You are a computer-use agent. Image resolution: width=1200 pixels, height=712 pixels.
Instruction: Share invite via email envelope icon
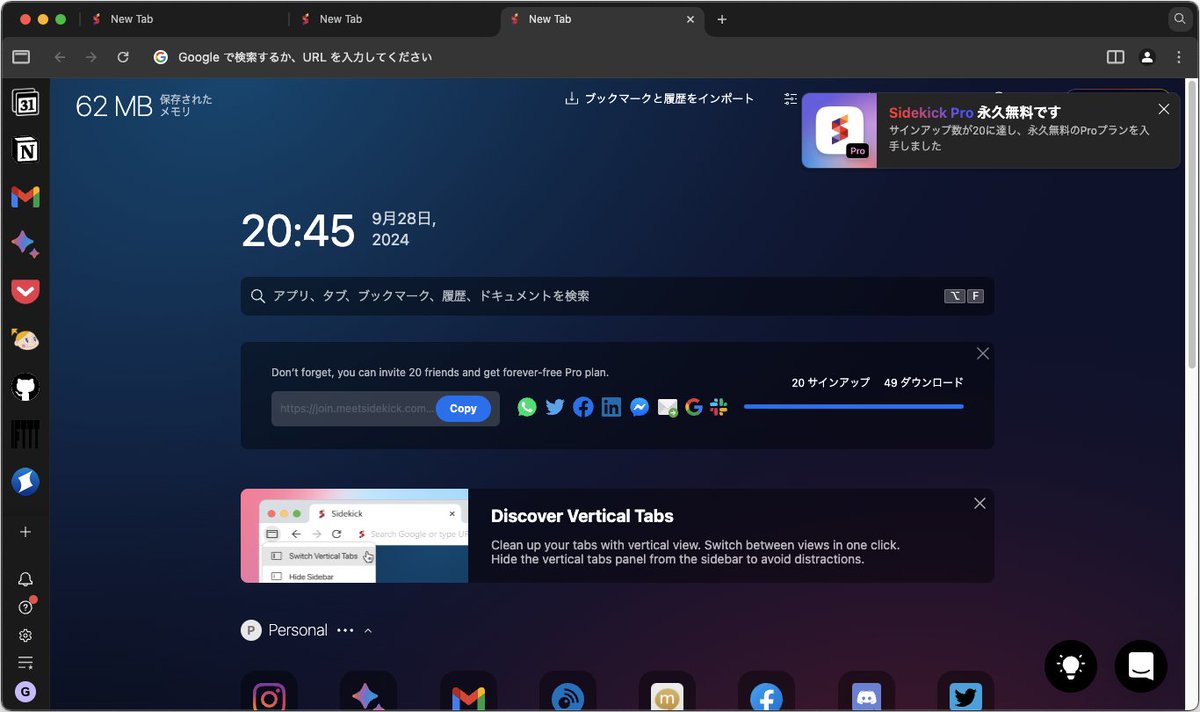click(668, 408)
